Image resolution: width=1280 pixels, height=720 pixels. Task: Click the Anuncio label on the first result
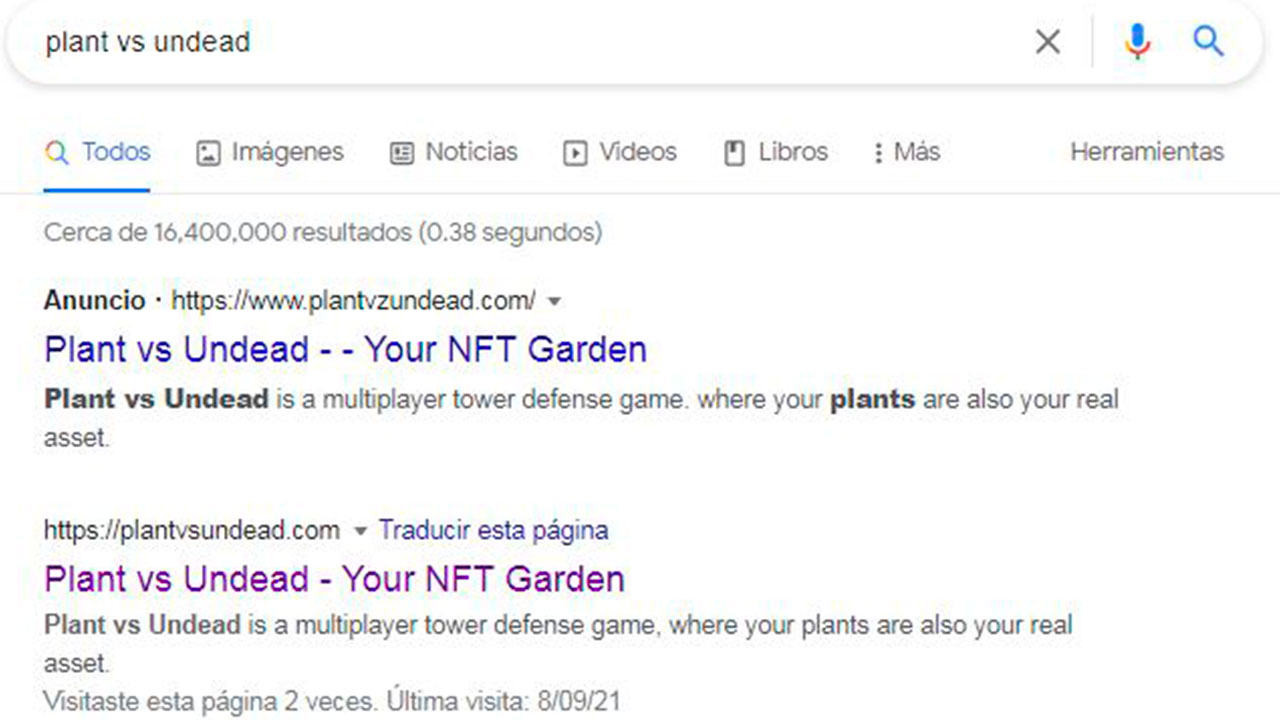click(95, 300)
